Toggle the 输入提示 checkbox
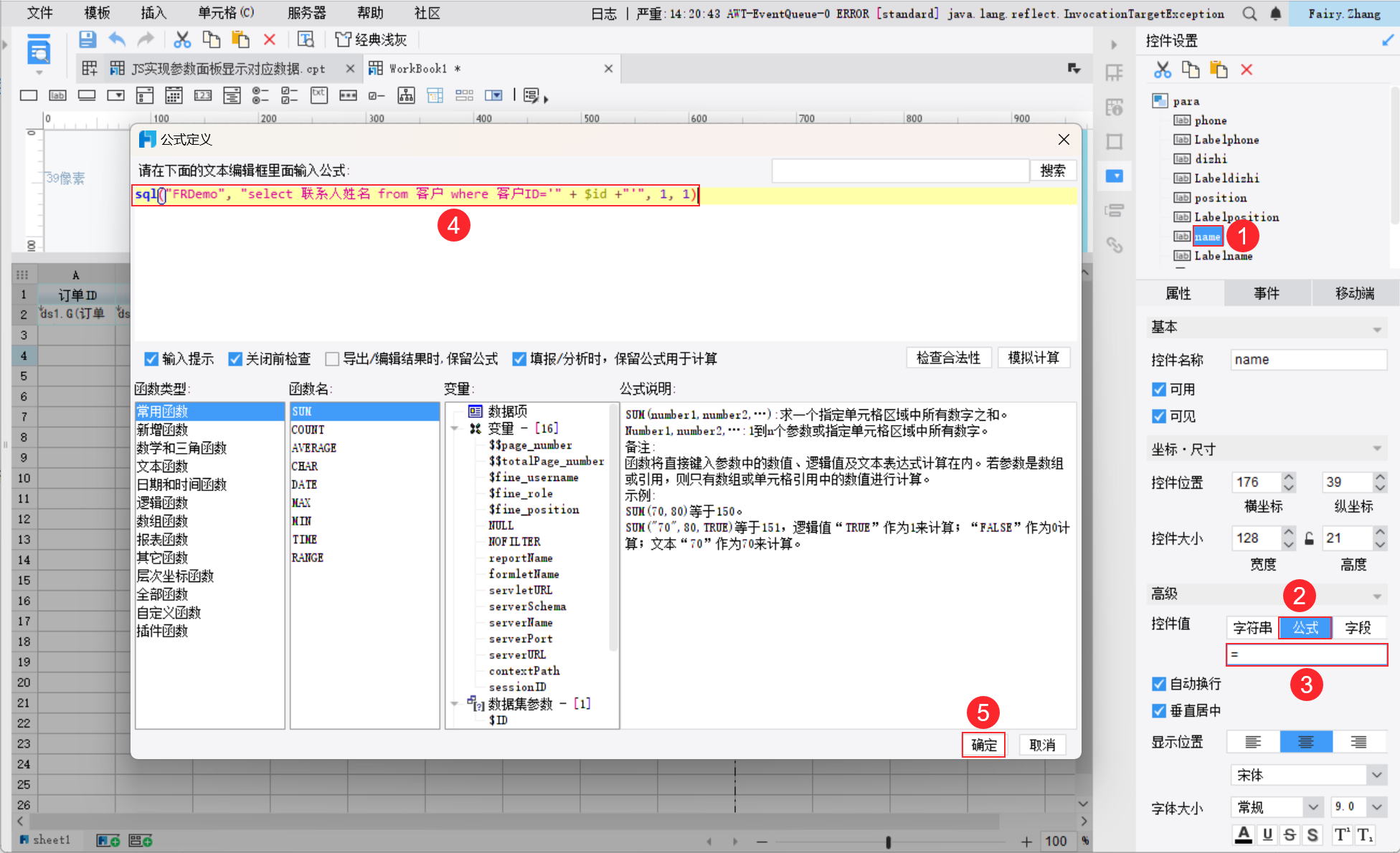The height and width of the screenshot is (853, 1400). (x=151, y=359)
